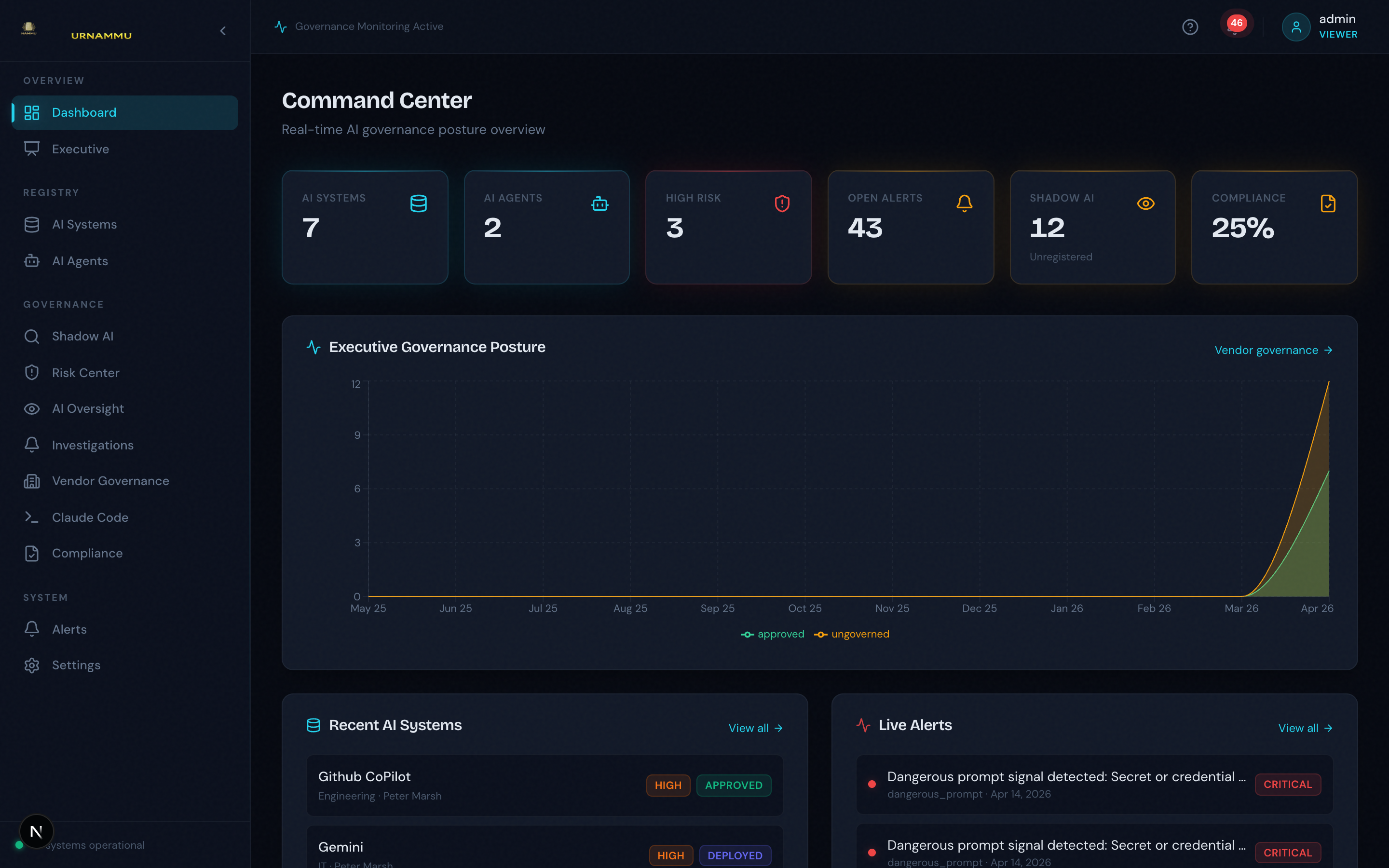Open the admin VIEWER account profile
This screenshot has width=1389, height=868.
(x=1320, y=27)
